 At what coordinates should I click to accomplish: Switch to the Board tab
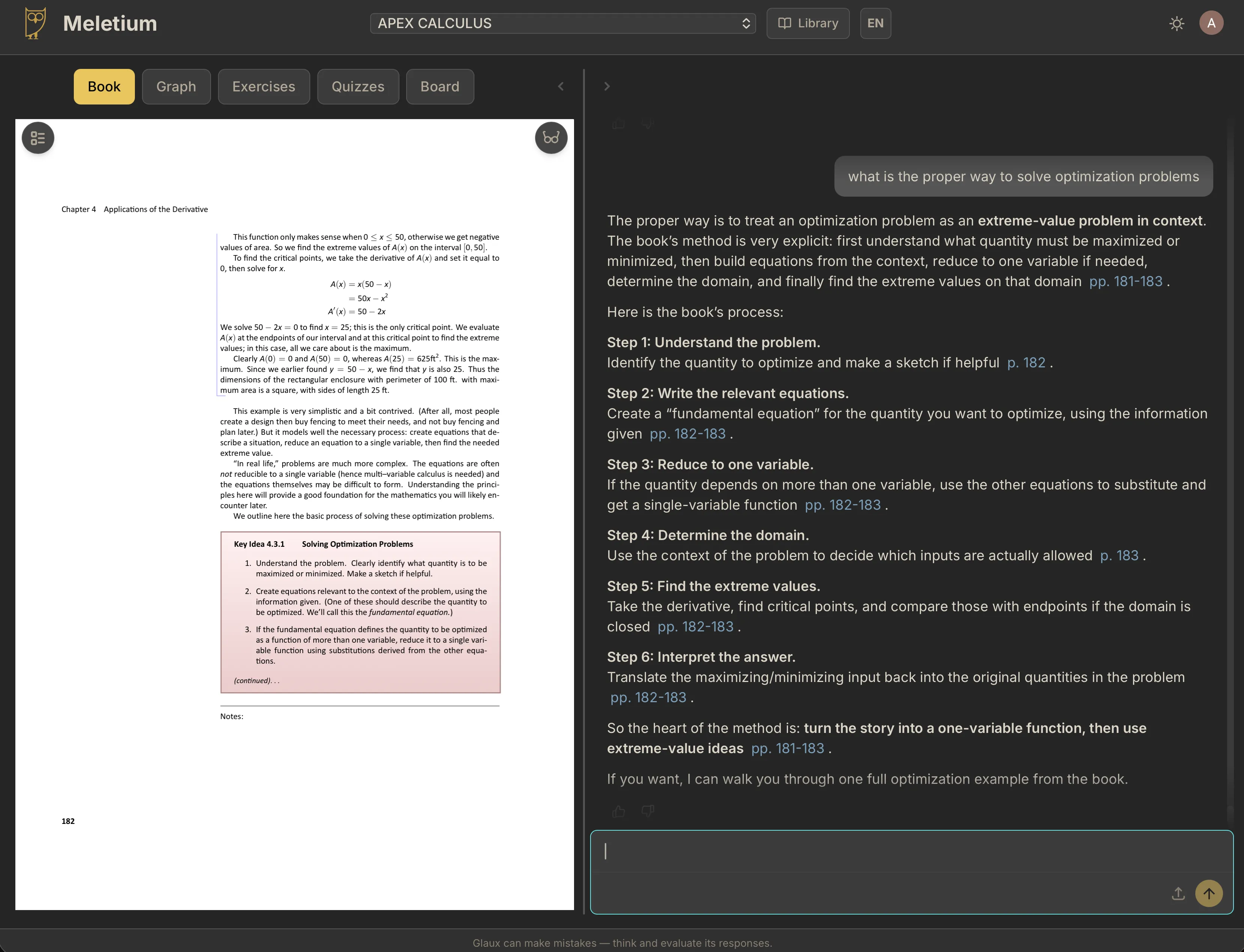point(440,87)
